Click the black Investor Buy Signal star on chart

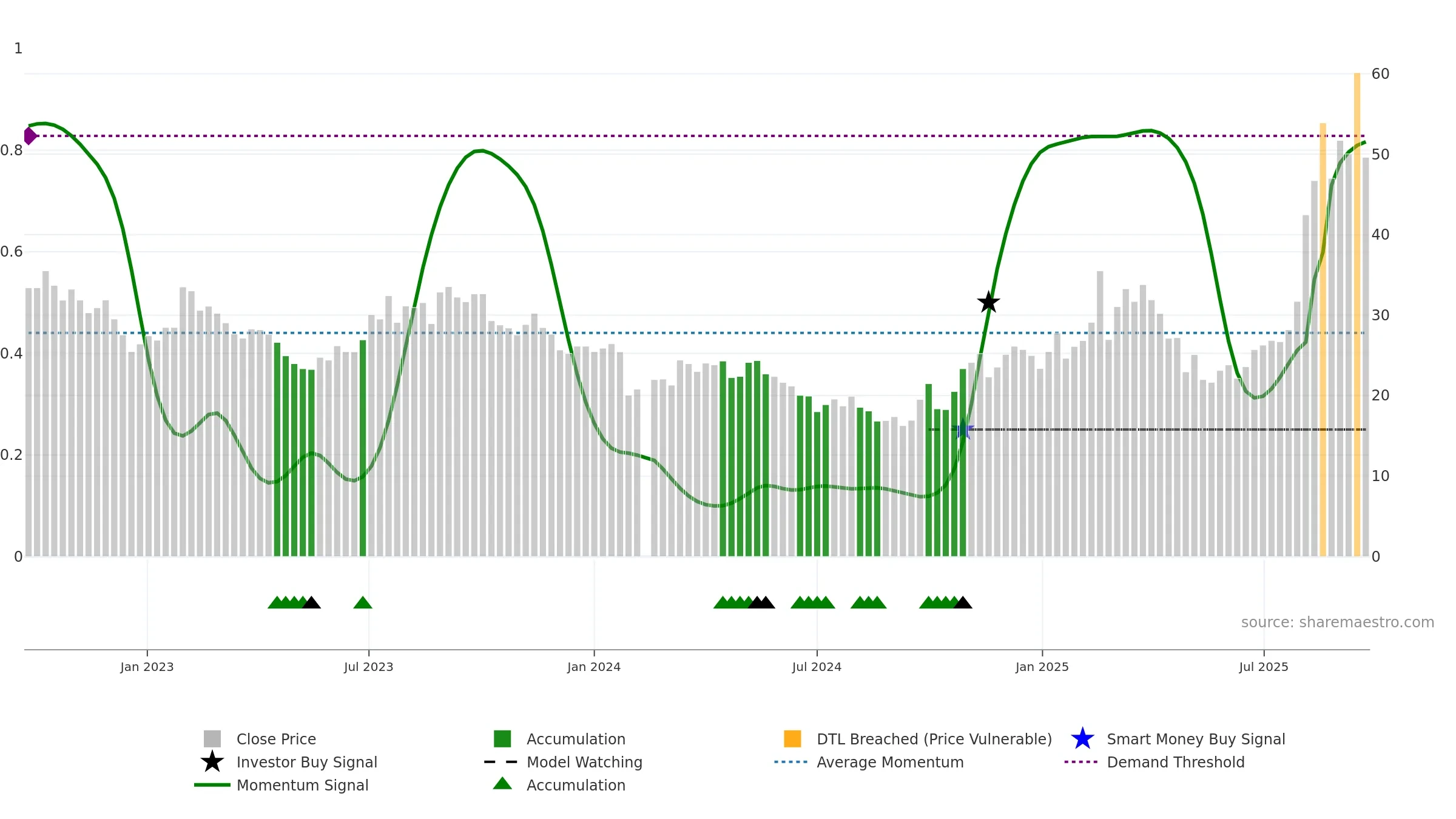(988, 302)
